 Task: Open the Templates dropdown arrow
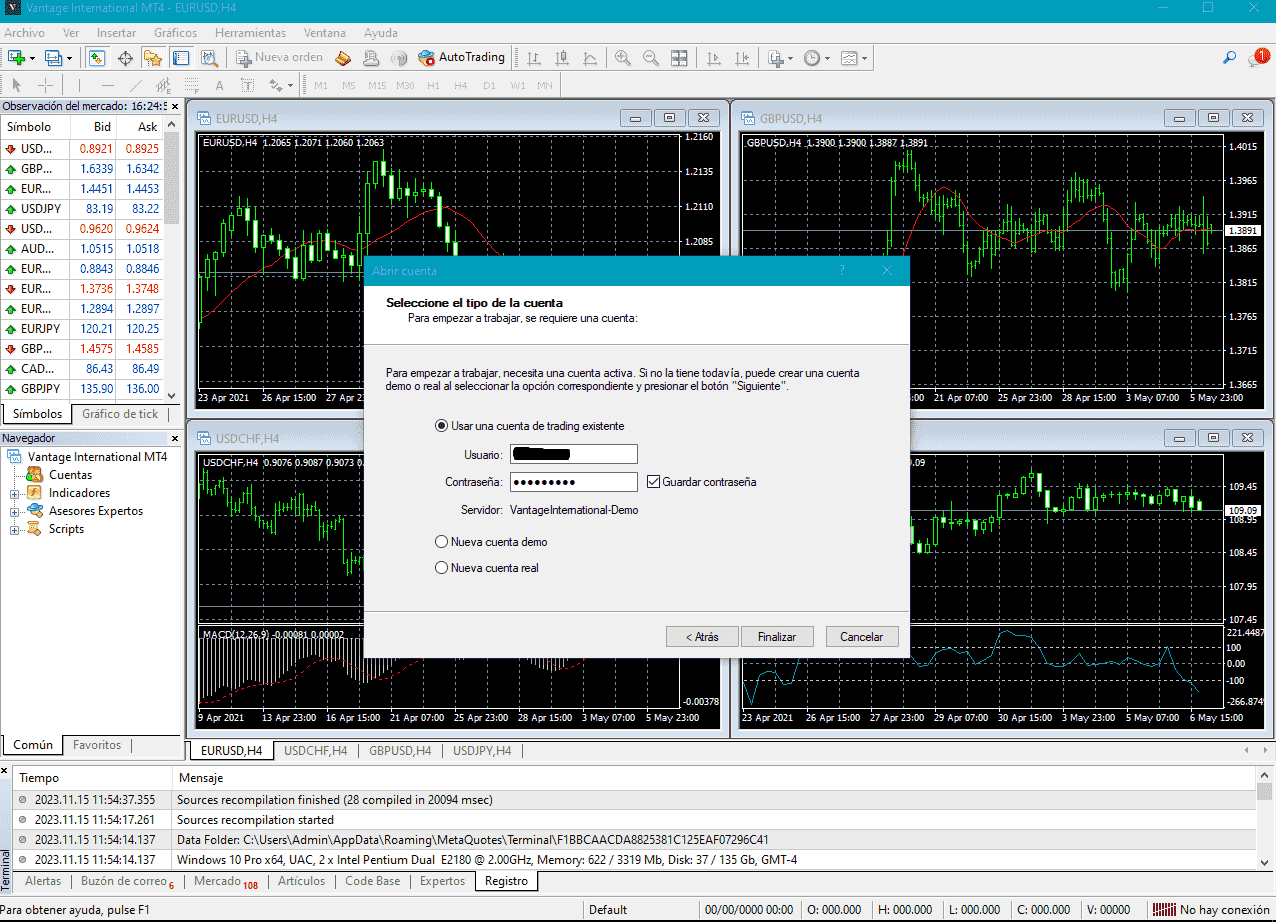click(865, 58)
